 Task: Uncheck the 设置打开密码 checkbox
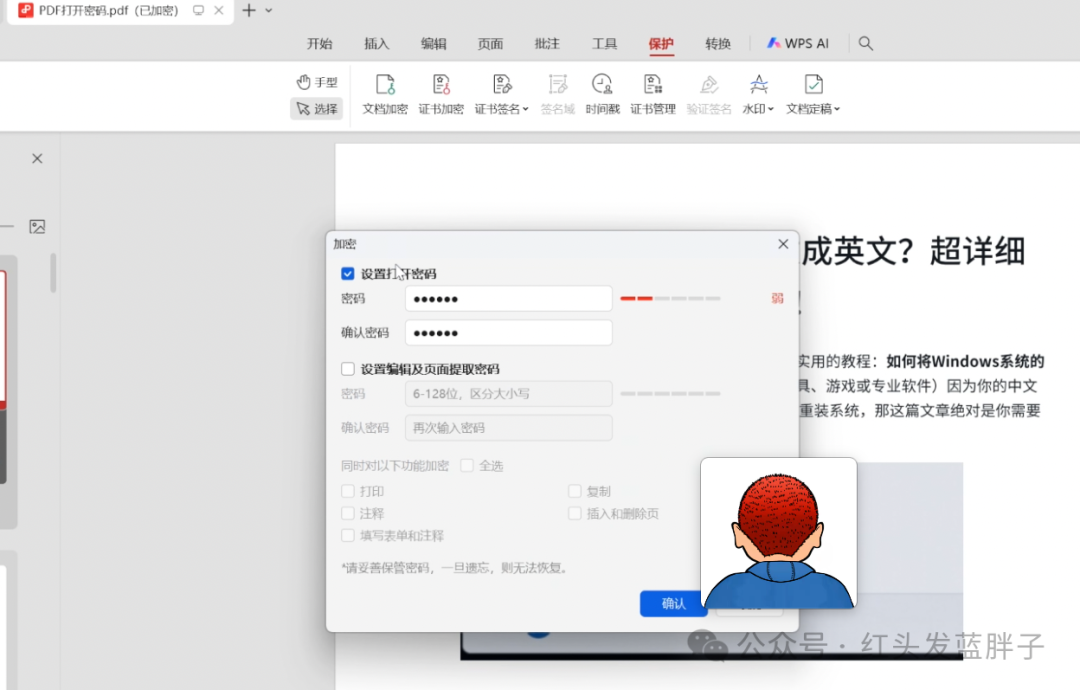(x=348, y=274)
